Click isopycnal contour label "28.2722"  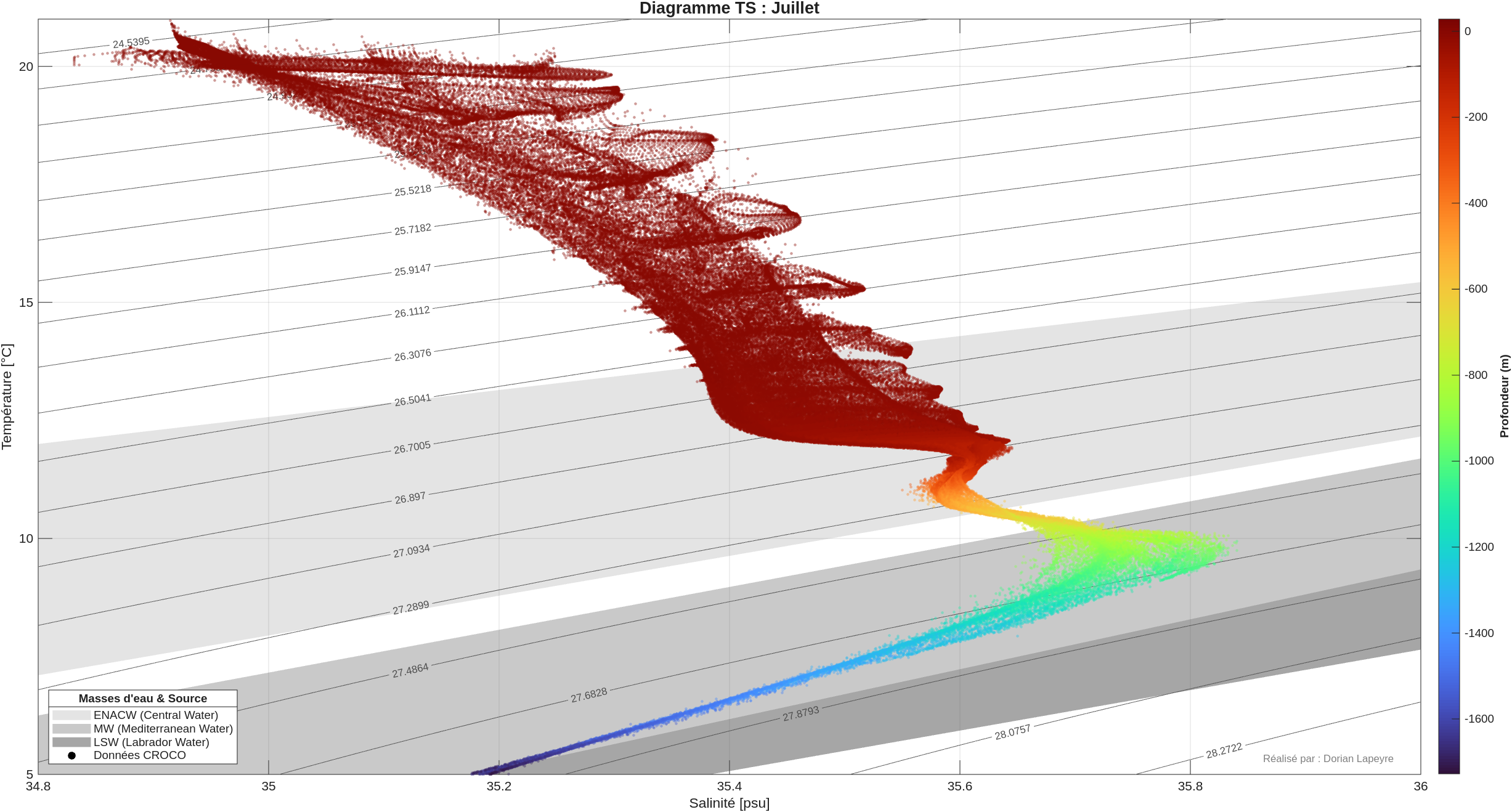point(1224,750)
